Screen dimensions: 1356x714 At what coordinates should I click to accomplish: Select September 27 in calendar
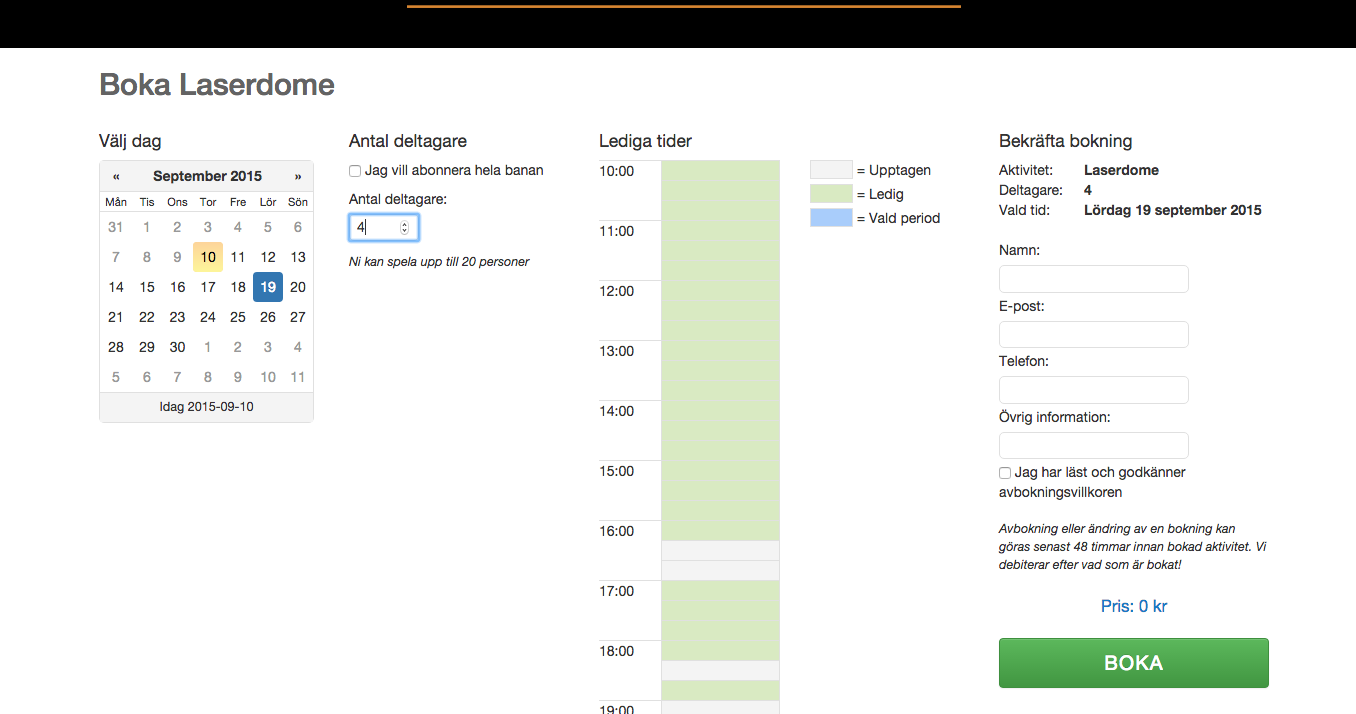click(298, 317)
